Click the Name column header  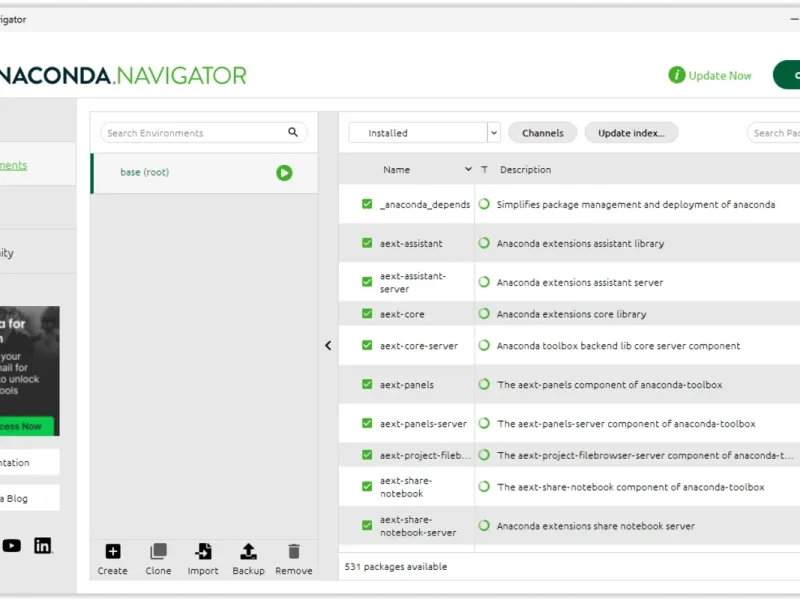pyautogui.click(x=396, y=169)
